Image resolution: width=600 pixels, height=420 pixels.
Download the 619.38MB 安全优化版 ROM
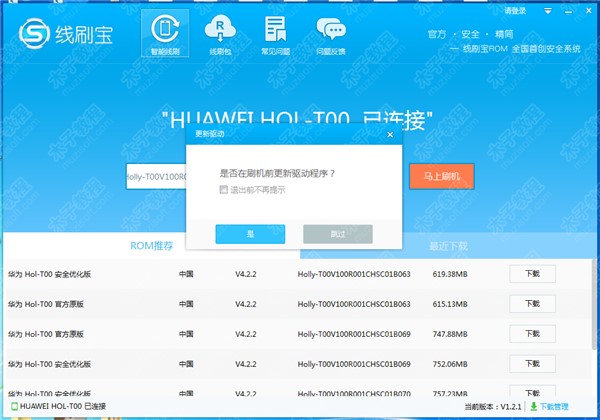point(532,274)
